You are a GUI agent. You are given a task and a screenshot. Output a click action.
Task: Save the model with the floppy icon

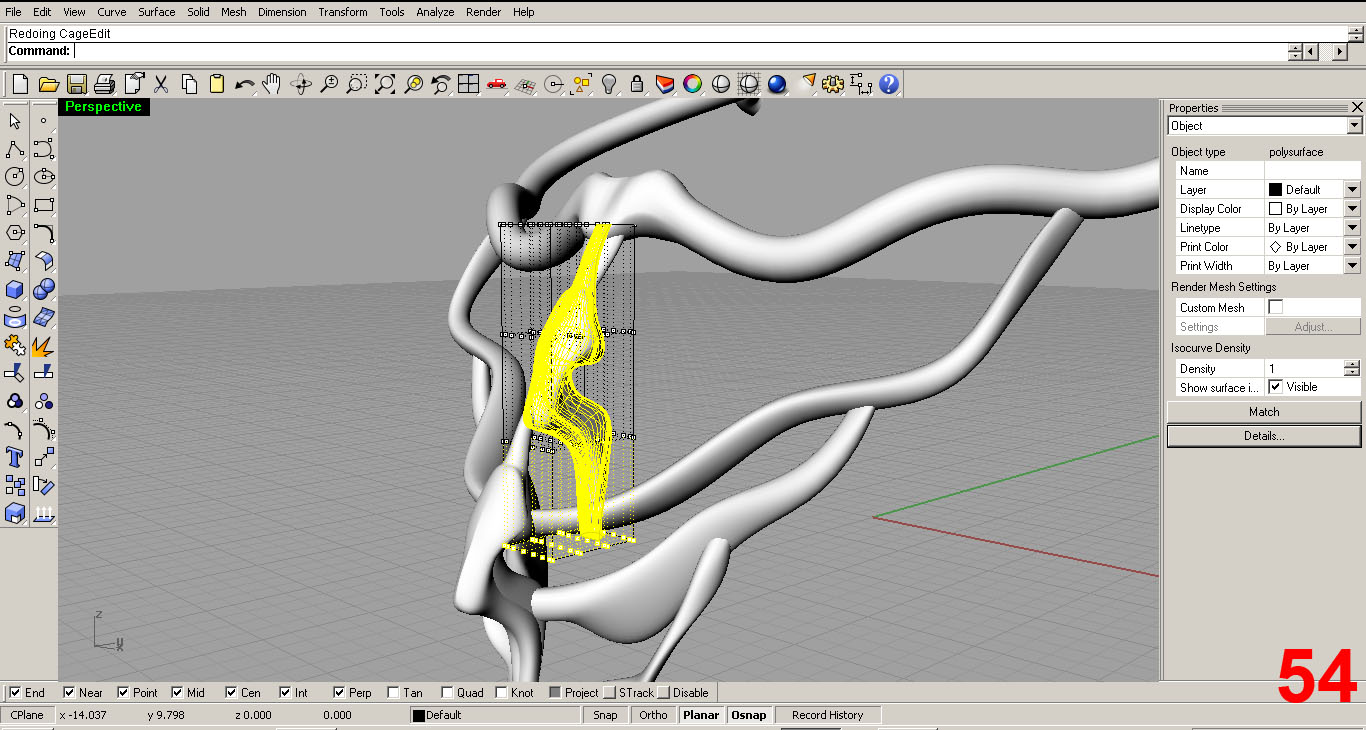(76, 84)
